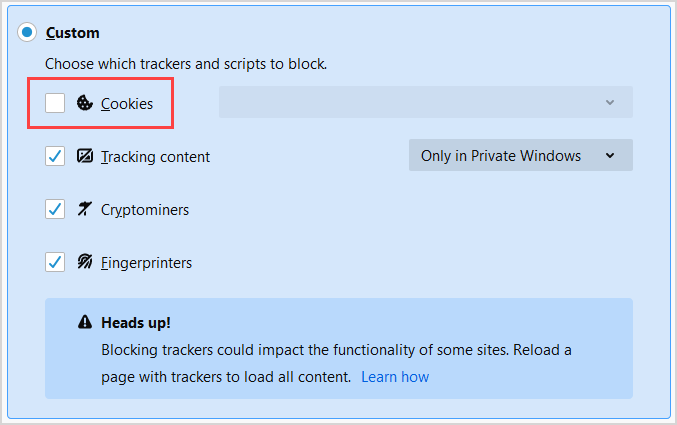Click the Fingerprinters fingerprint icon
This screenshot has height=425, width=677.
[x=85, y=262]
